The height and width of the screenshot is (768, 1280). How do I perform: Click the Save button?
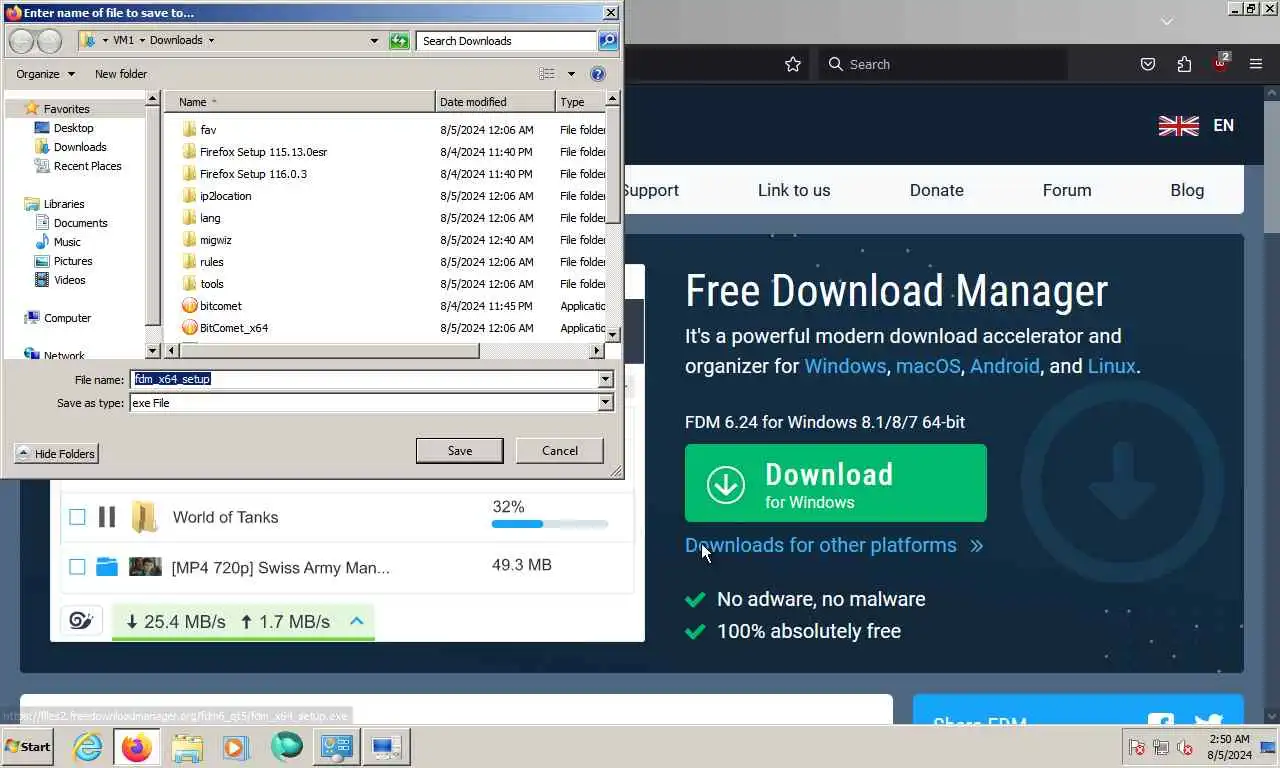(460, 451)
